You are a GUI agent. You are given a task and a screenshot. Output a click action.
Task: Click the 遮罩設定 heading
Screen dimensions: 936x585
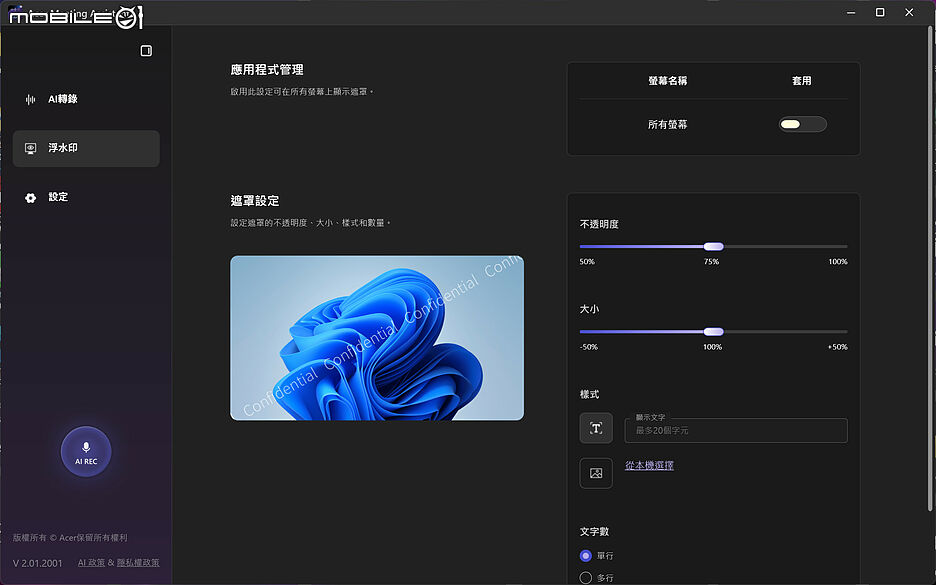coord(255,201)
